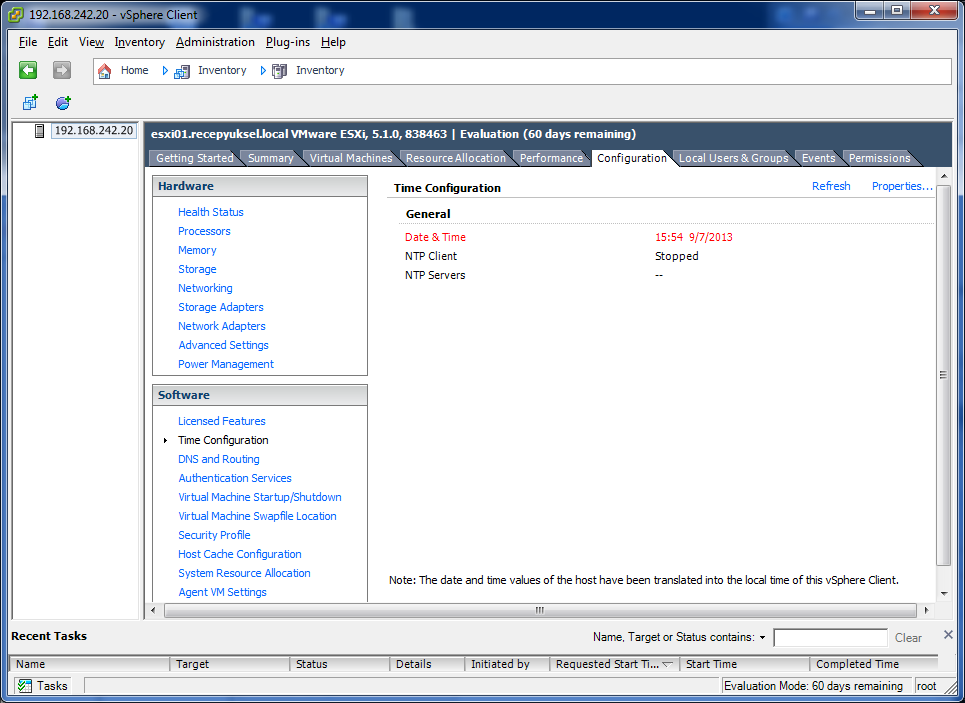Open the File menu

tap(28, 42)
